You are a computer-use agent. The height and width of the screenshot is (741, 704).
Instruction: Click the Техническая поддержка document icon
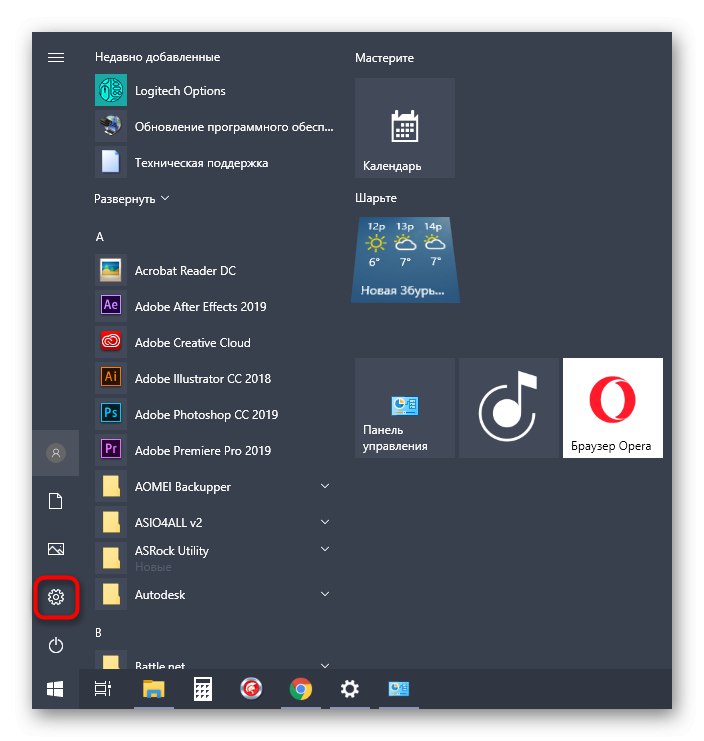111,162
